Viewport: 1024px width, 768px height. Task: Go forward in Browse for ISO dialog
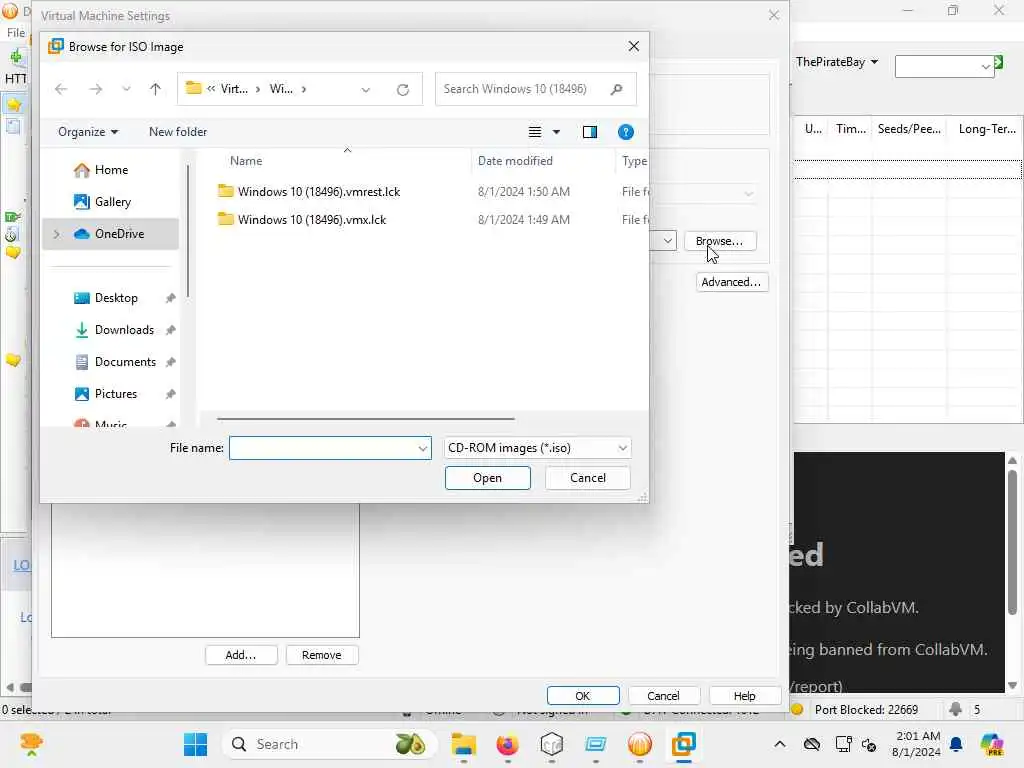(95, 89)
